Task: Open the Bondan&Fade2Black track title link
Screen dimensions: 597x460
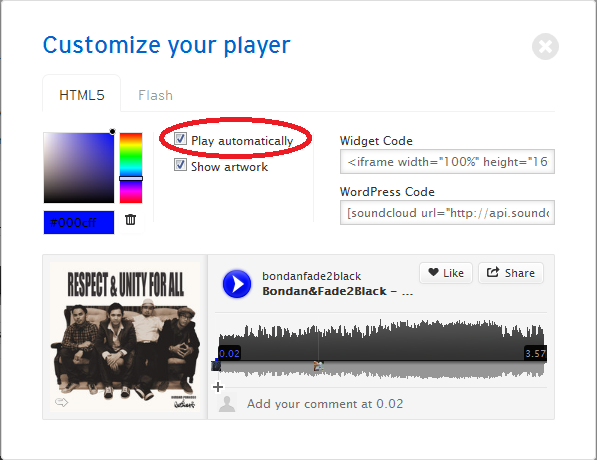Action: click(337, 291)
